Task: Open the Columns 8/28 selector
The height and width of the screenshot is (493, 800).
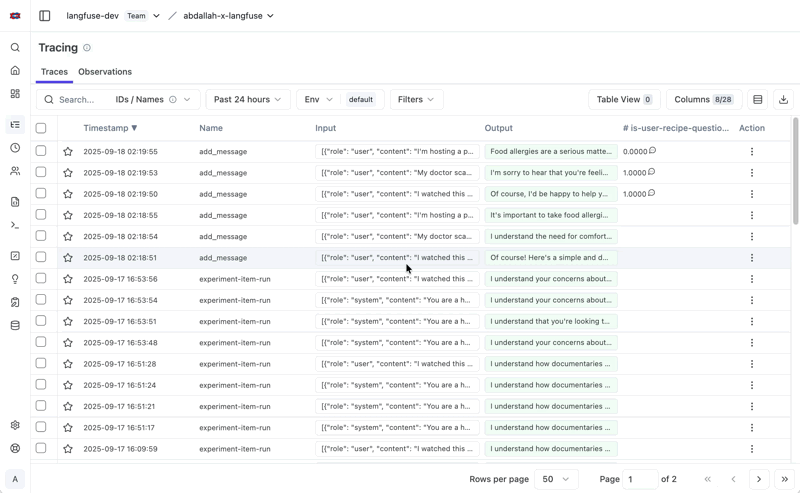Action: click(704, 100)
